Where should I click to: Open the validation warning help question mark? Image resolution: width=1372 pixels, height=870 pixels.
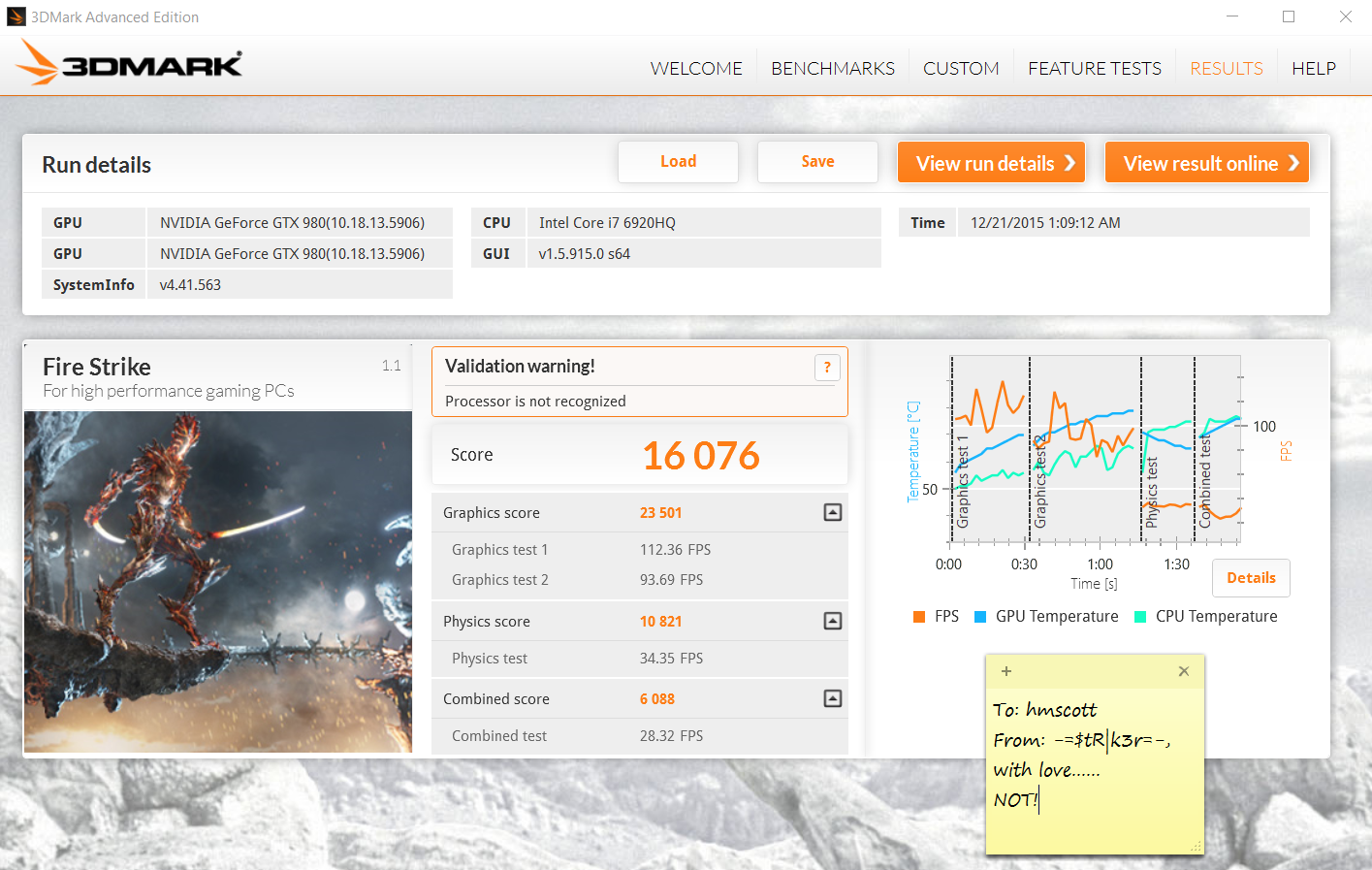(x=827, y=367)
